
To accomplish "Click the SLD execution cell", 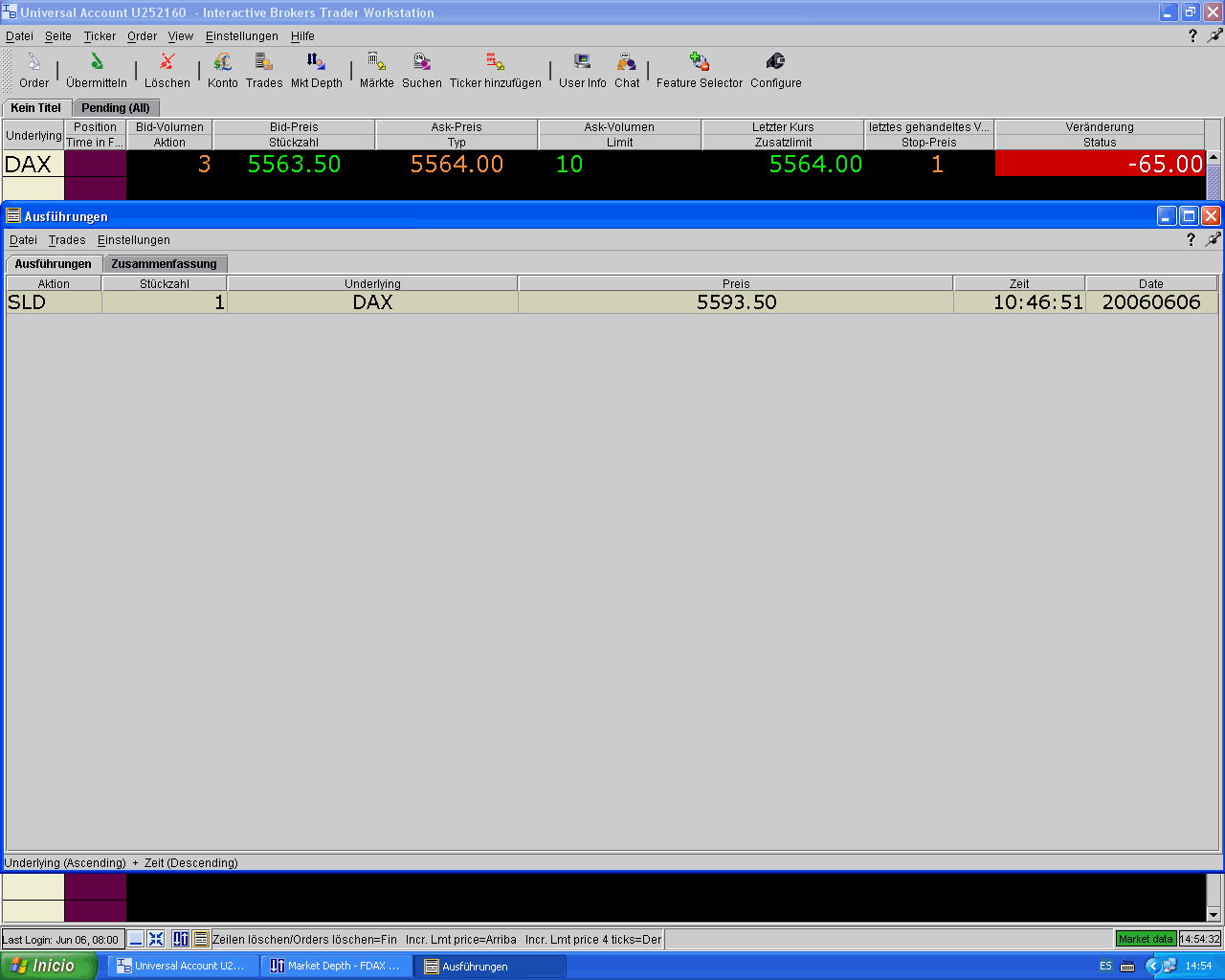I will tap(54, 302).
